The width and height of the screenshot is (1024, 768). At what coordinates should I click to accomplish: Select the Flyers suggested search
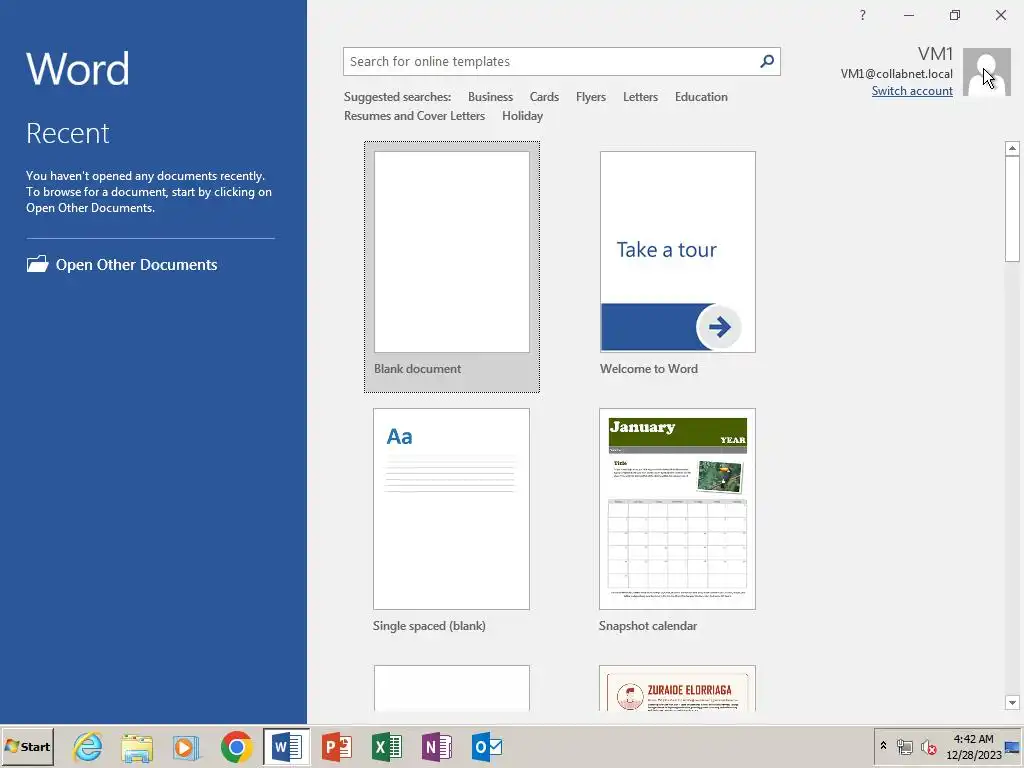click(x=590, y=97)
